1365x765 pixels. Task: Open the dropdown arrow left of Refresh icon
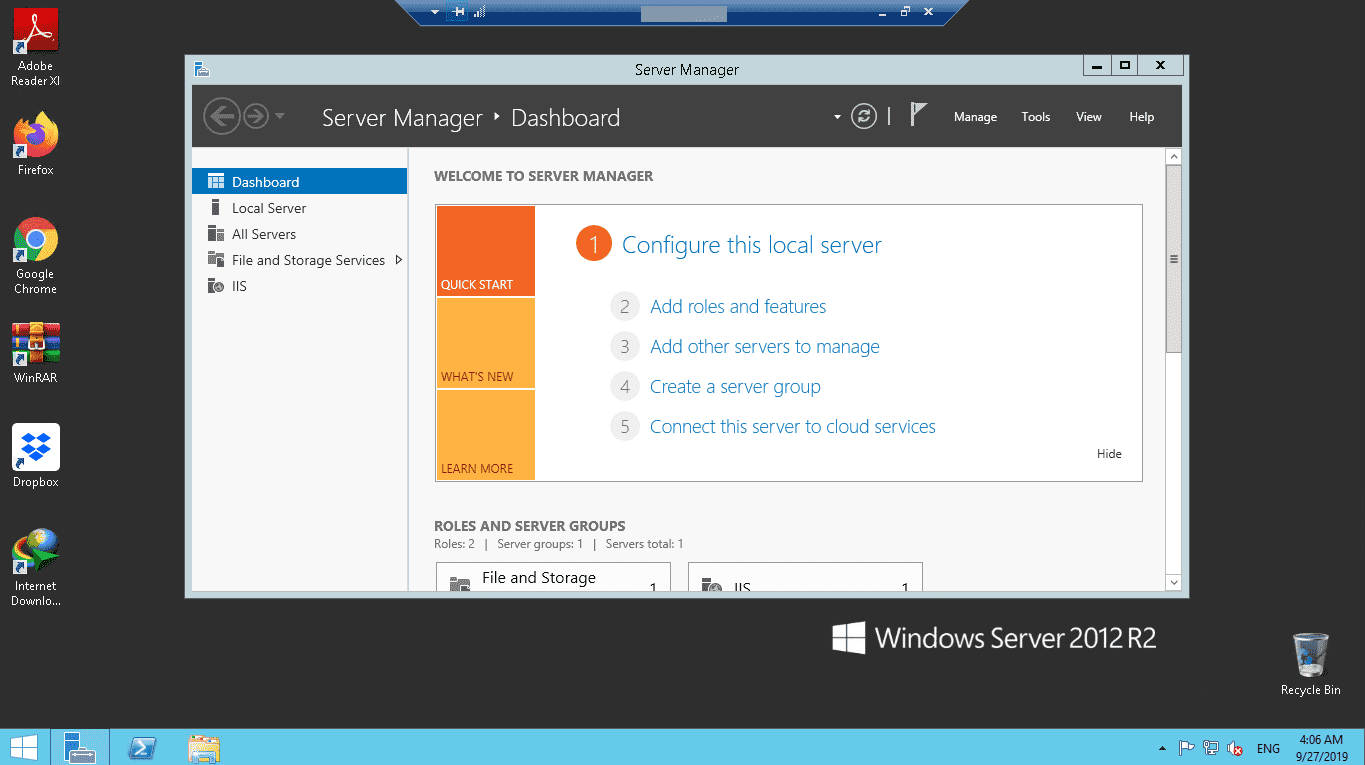click(838, 117)
